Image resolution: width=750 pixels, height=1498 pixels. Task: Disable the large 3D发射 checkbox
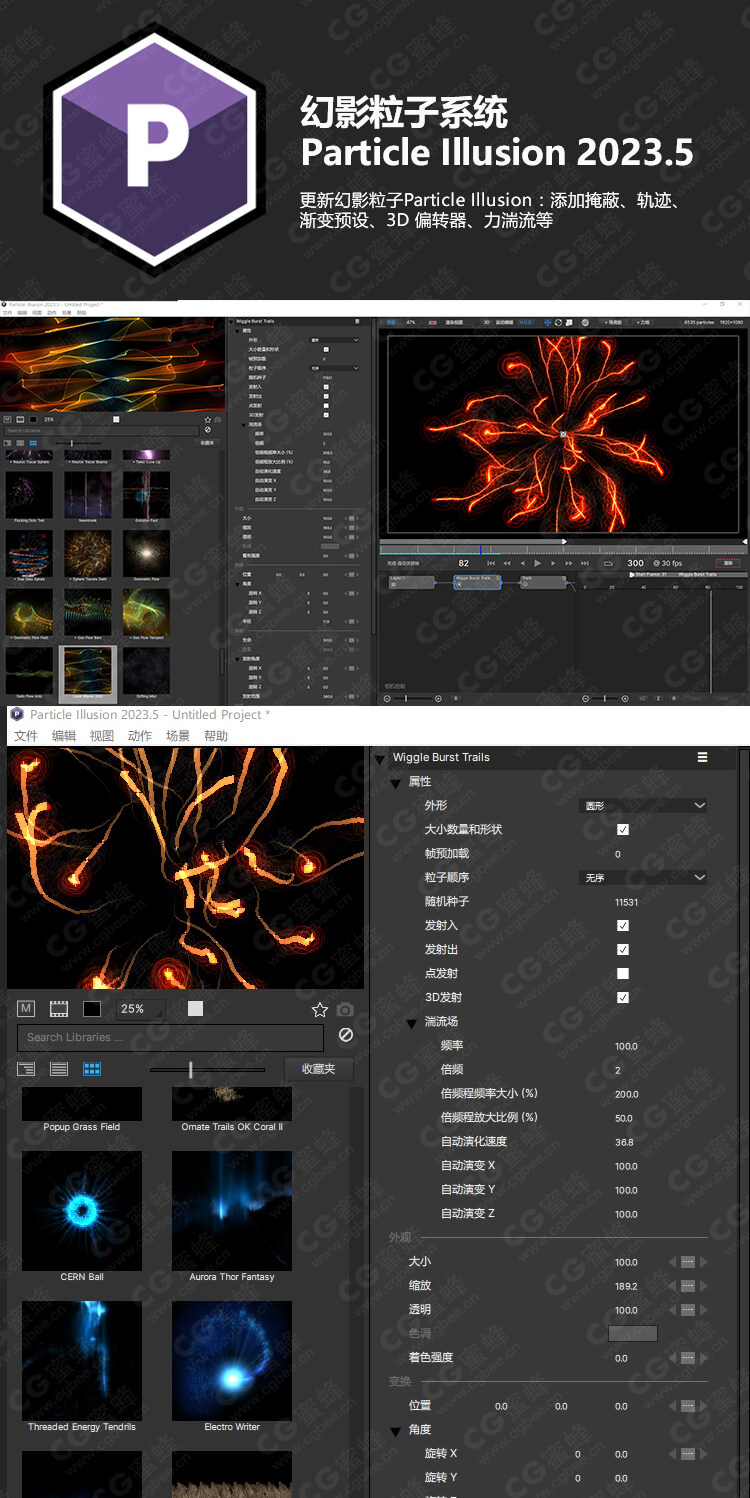click(623, 997)
